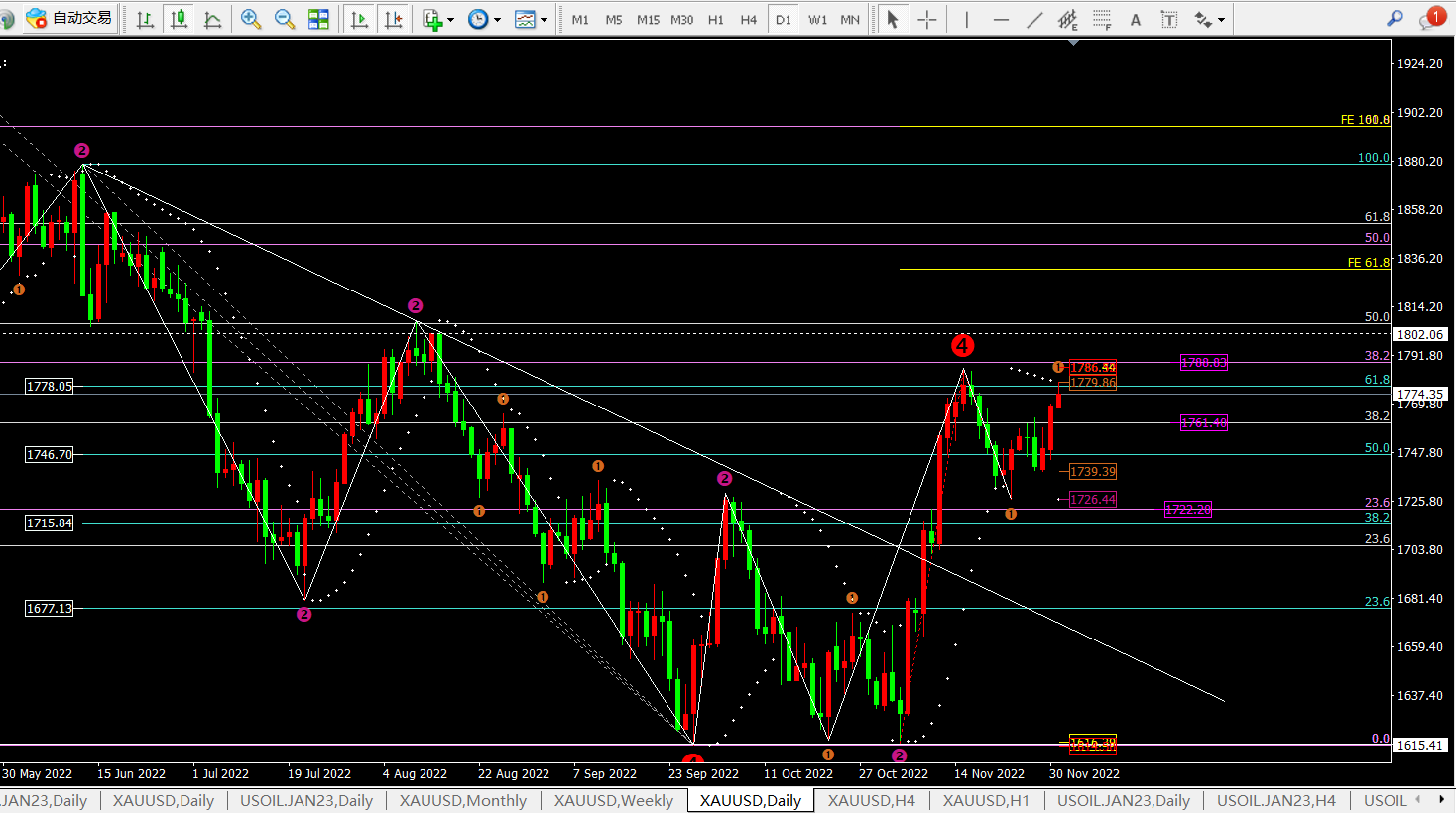Click the FE 61.8 Fibonacci expansion label
This screenshot has width=1456, height=813.
[1369, 263]
